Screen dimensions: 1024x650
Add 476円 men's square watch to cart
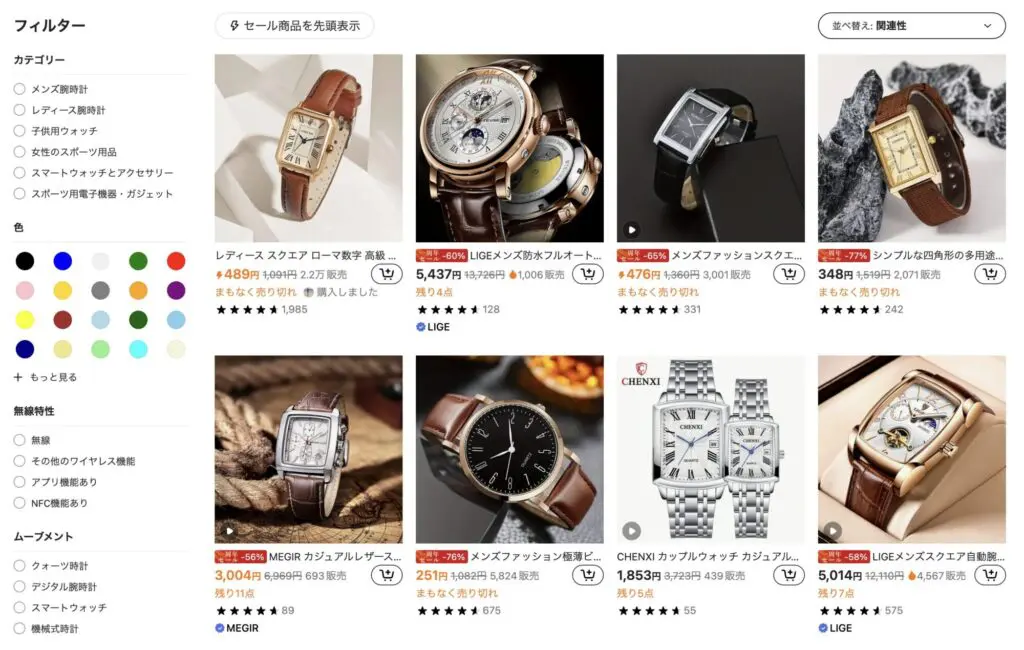click(788, 274)
